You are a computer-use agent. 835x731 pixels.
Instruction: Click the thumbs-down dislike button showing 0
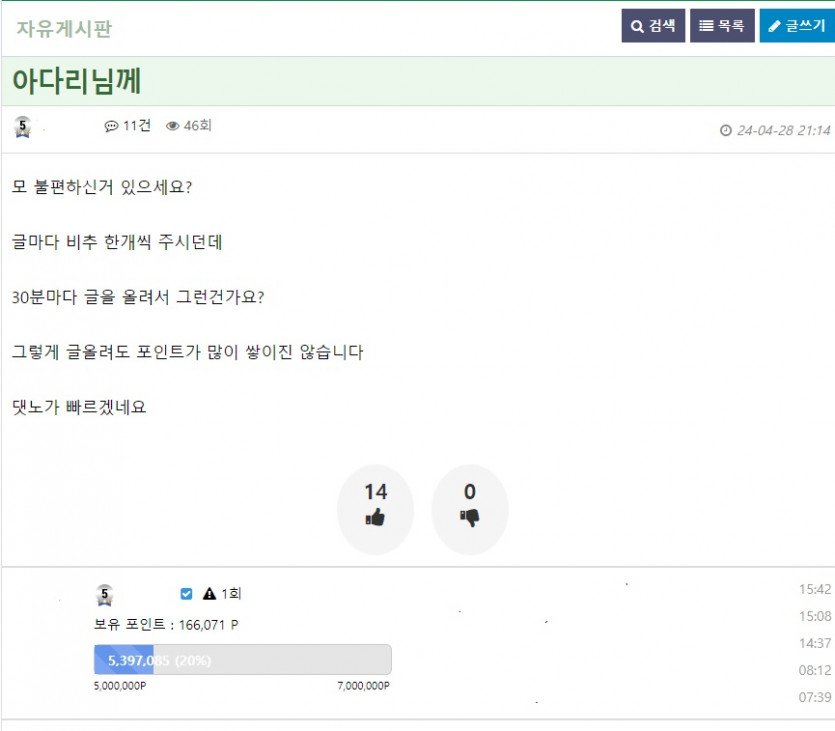click(x=470, y=510)
